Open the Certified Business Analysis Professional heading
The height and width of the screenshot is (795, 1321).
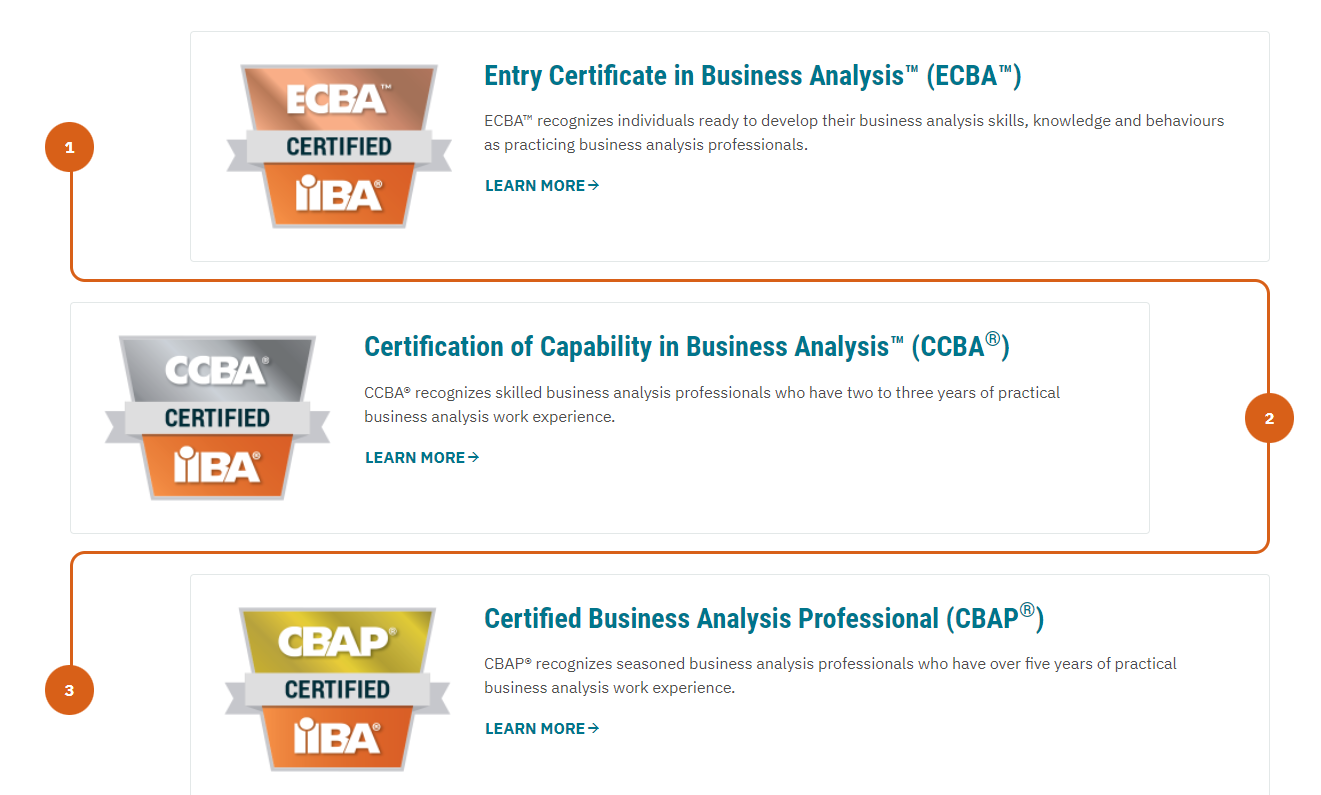pyautogui.click(x=764, y=617)
